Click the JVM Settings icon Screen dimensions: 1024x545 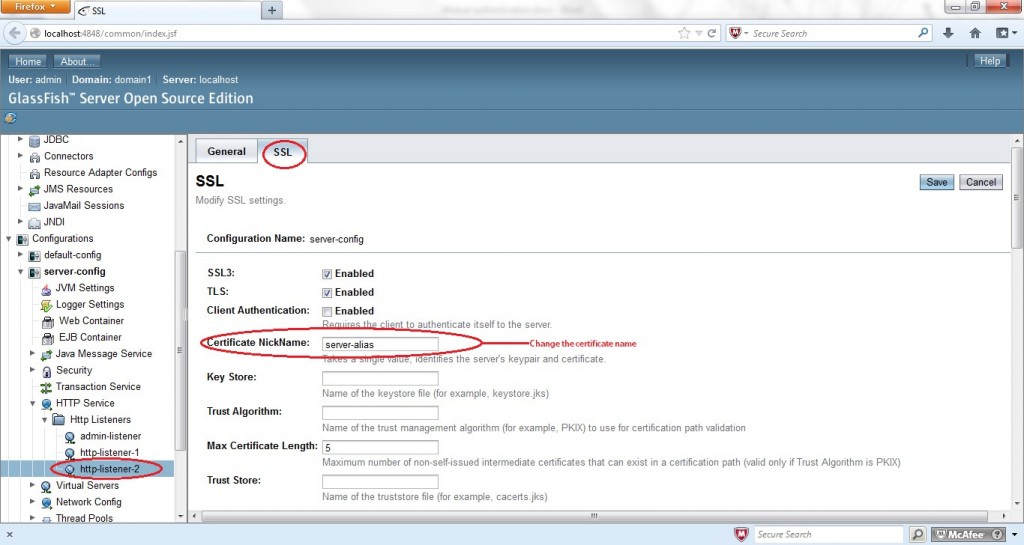click(46, 288)
